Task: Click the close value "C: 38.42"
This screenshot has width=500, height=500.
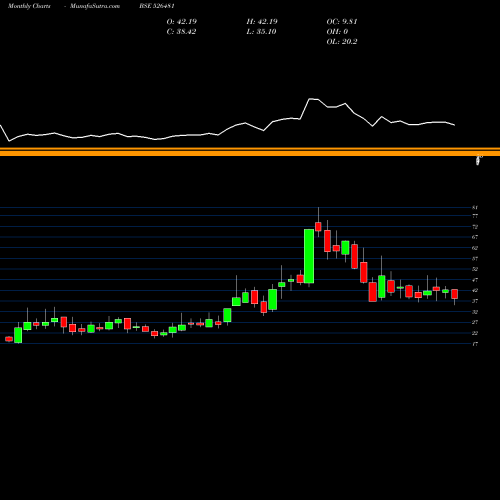Action: pyautogui.click(x=181, y=32)
